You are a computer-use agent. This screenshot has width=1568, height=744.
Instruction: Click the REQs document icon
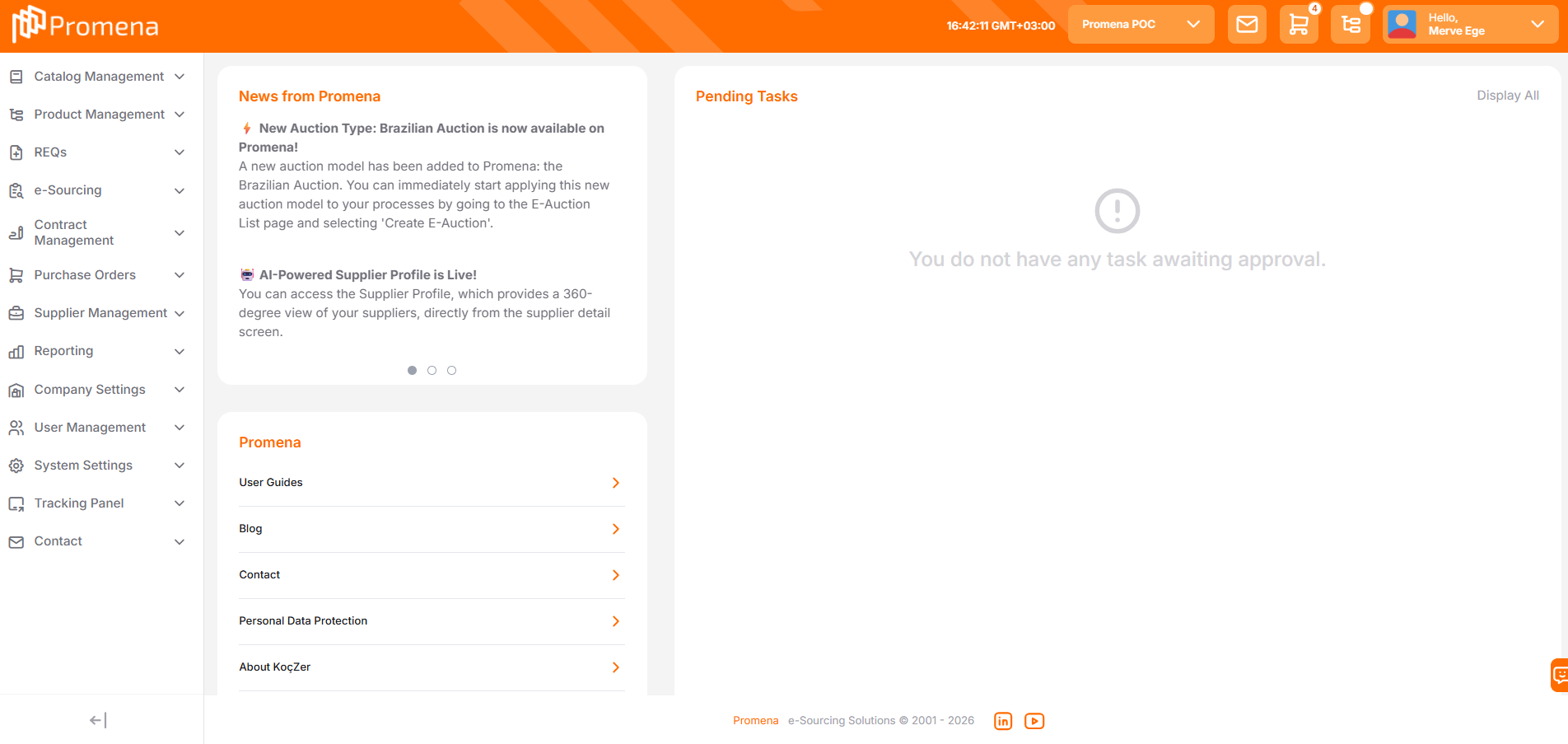tap(16, 152)
